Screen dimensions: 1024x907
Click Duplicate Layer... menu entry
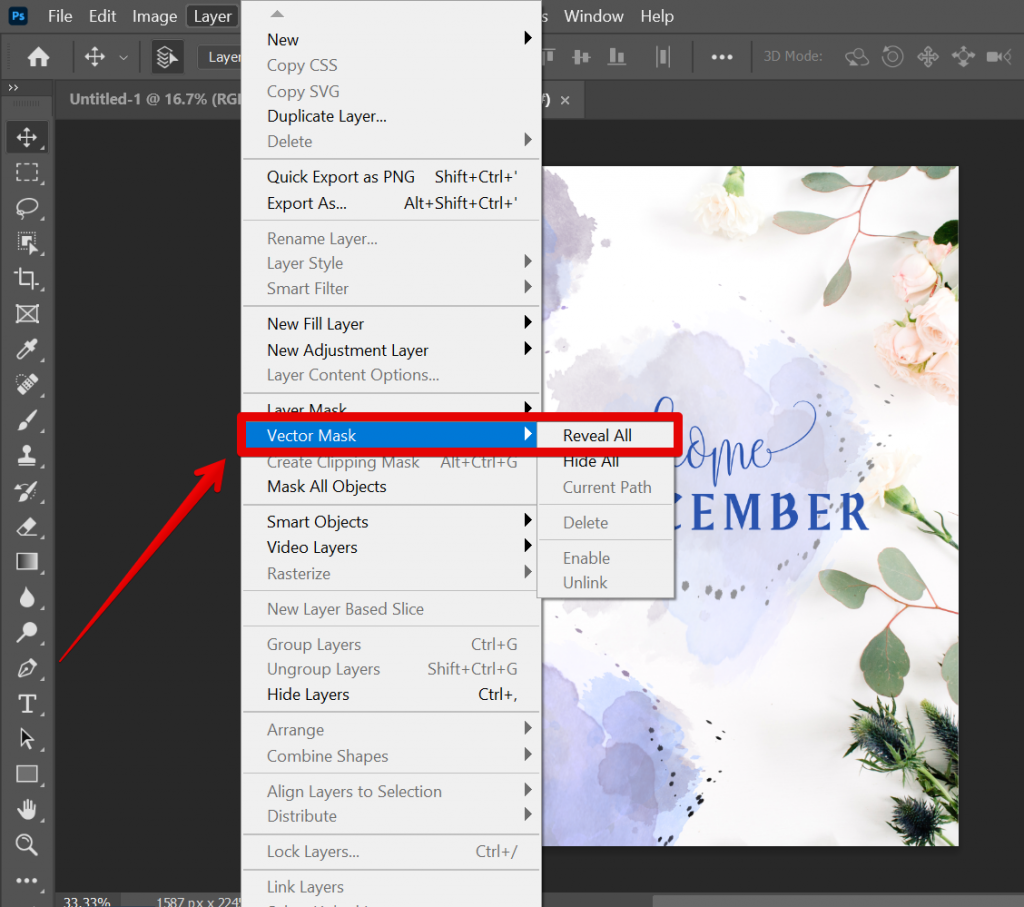click(326, 116)
